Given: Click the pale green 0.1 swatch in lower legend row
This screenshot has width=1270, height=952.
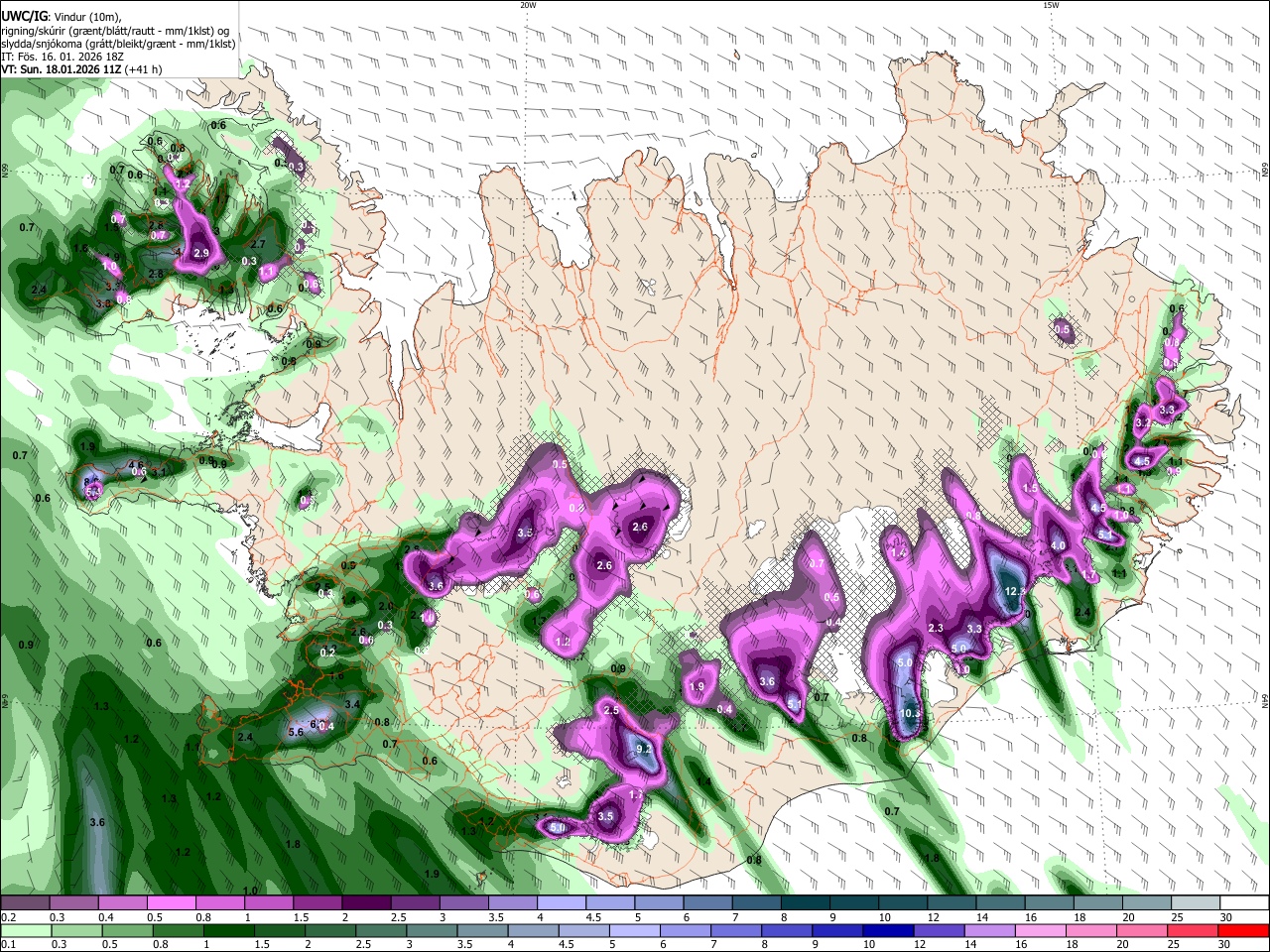Looking at the screenshot, I should click(x=25, y=930).
